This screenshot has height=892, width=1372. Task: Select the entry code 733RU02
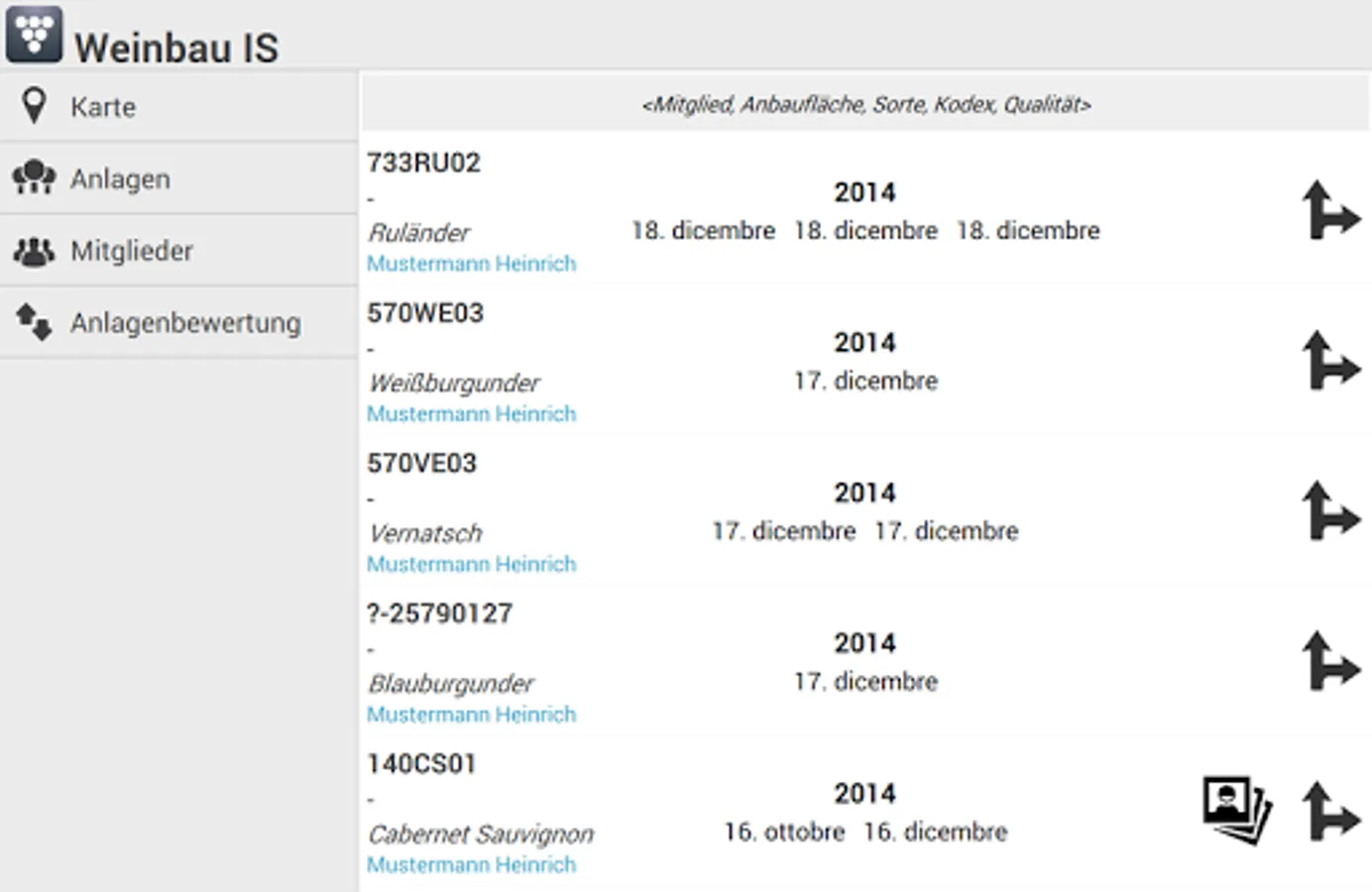(423, 163)
